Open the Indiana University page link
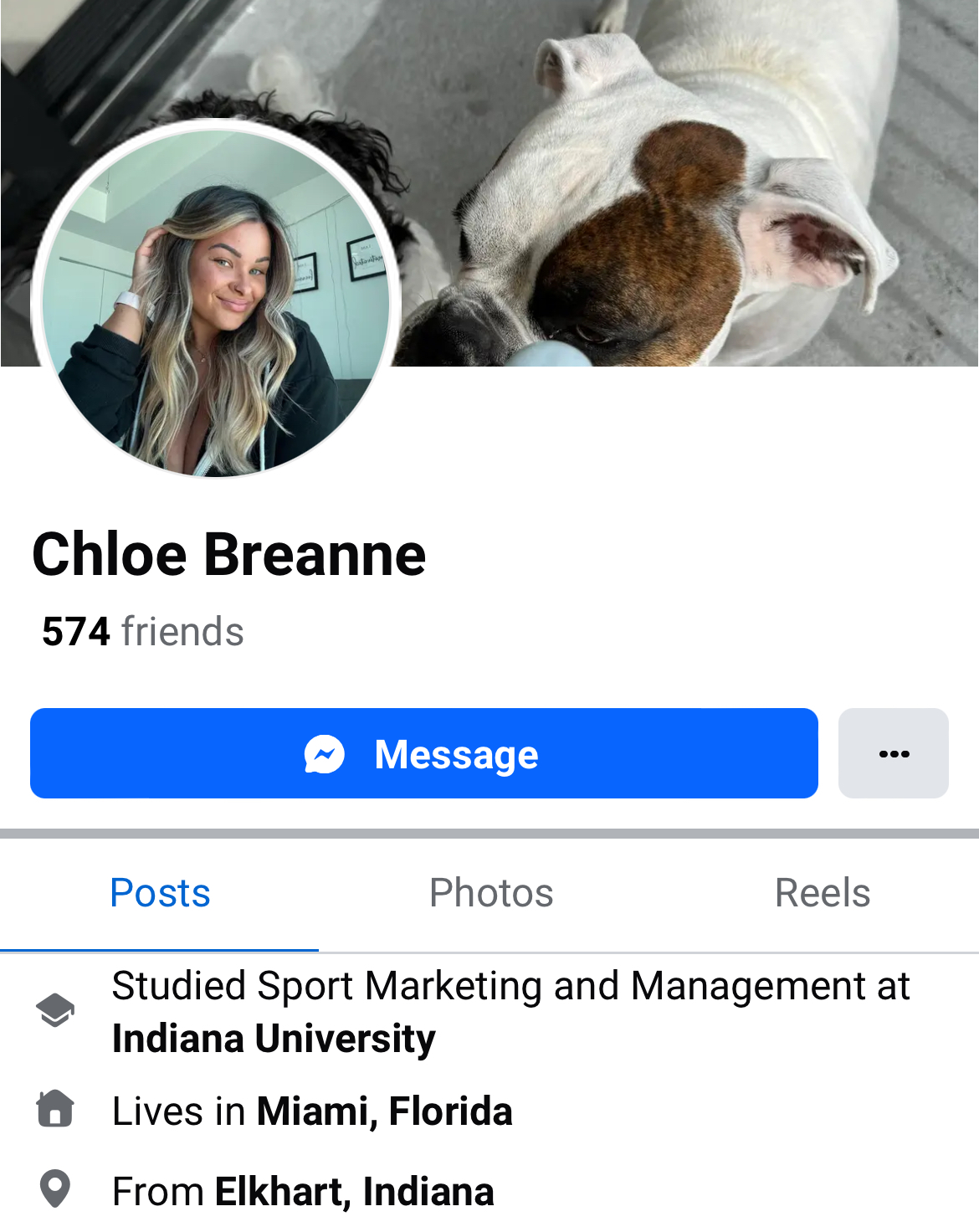 (x=274, y=1039)
